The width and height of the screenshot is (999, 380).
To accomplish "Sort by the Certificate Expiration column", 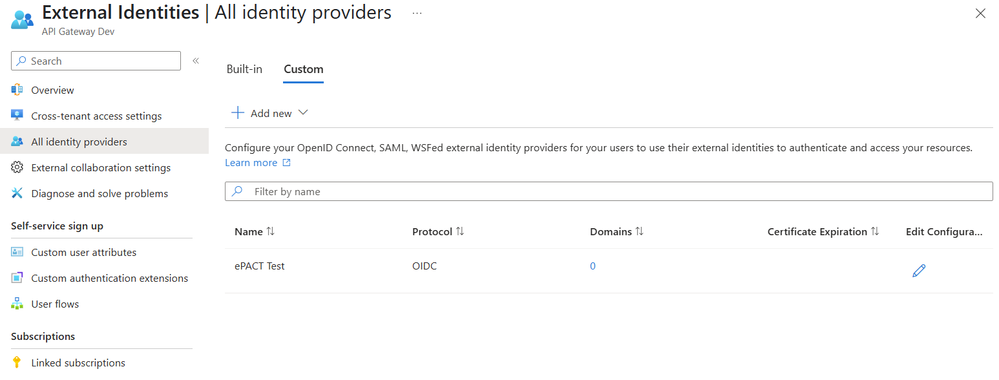I will click(823, 231).
